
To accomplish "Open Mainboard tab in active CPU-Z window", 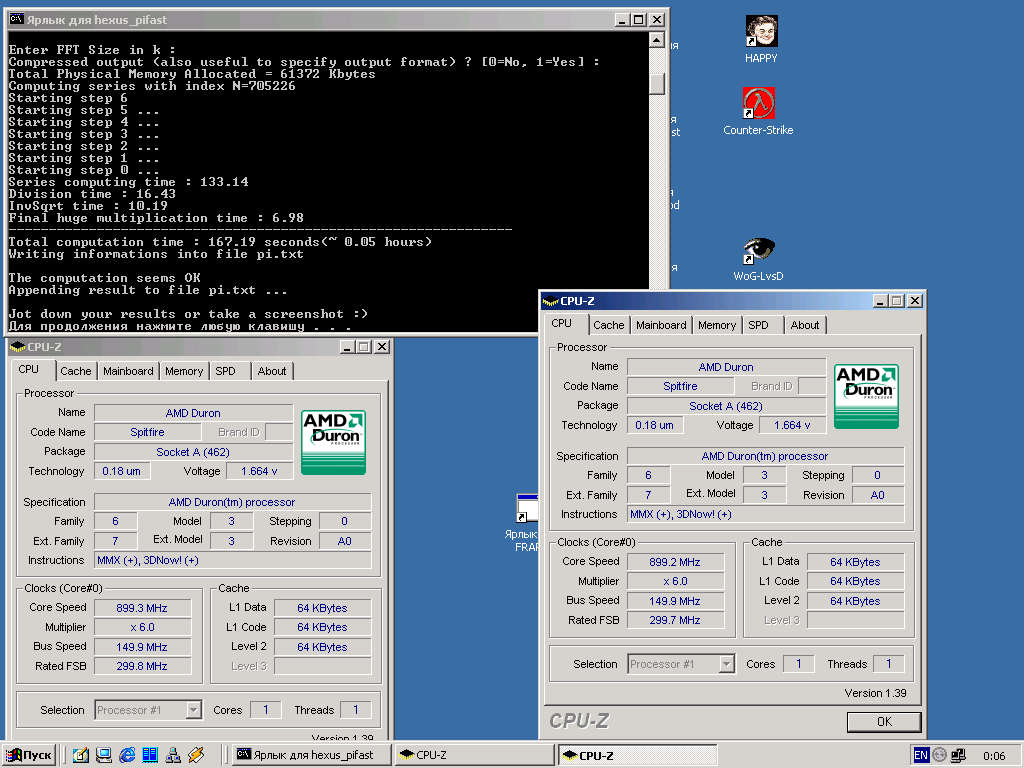I will pyautogui.click(x=661, y=325).
